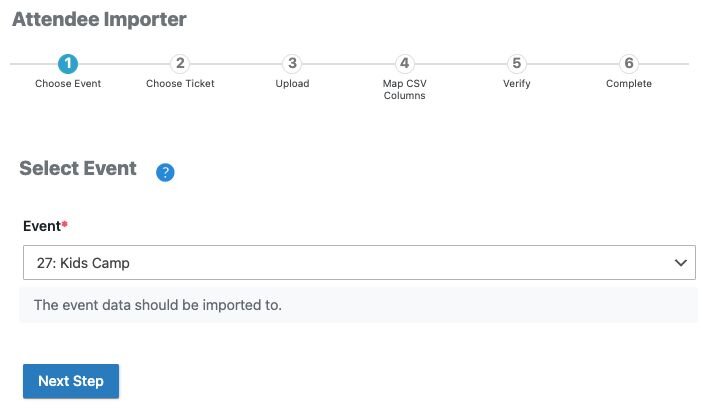Click the Map CSV Columns step label
The width and height of the screenshot is (702, 412).
coord(404,90)
